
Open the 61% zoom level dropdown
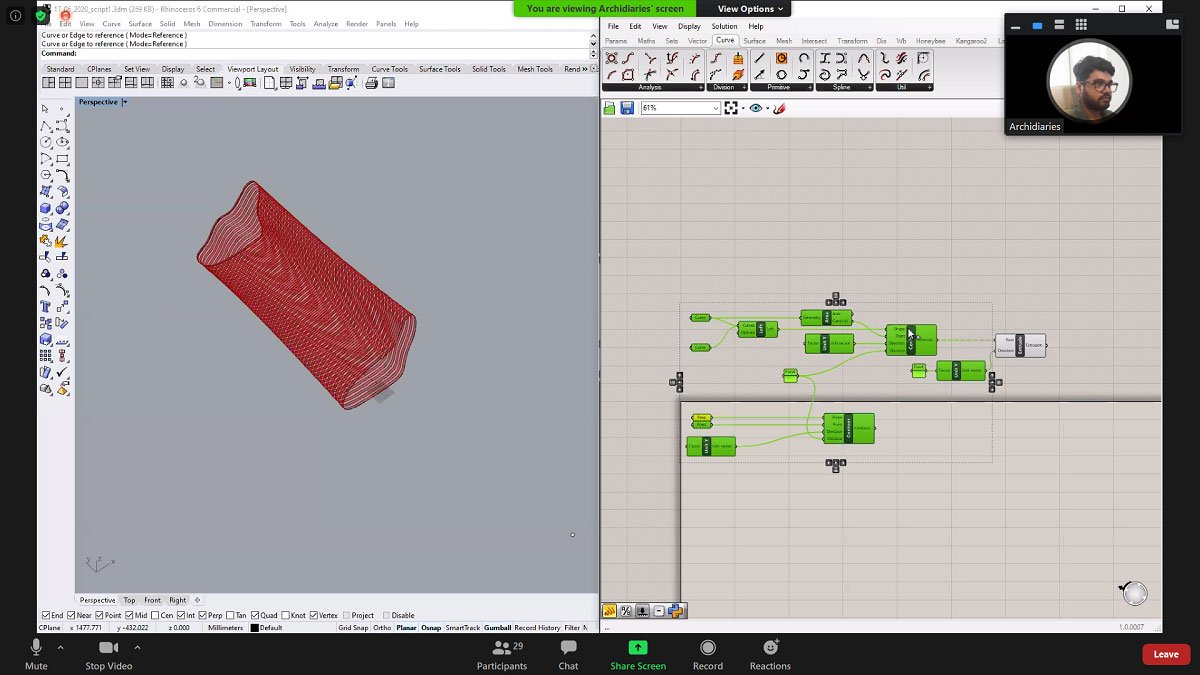click(715, 107)
